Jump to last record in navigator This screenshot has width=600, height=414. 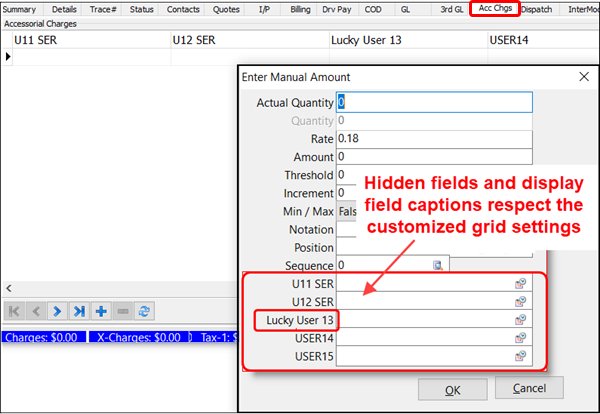pos(79,311)
